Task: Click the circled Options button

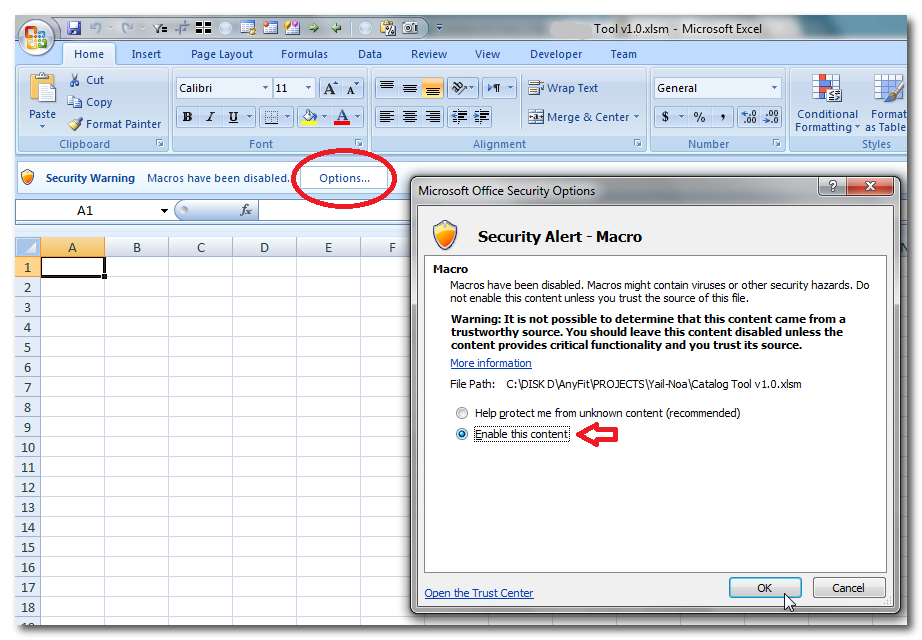Action: pyautogui.click(x=343, y=178)
